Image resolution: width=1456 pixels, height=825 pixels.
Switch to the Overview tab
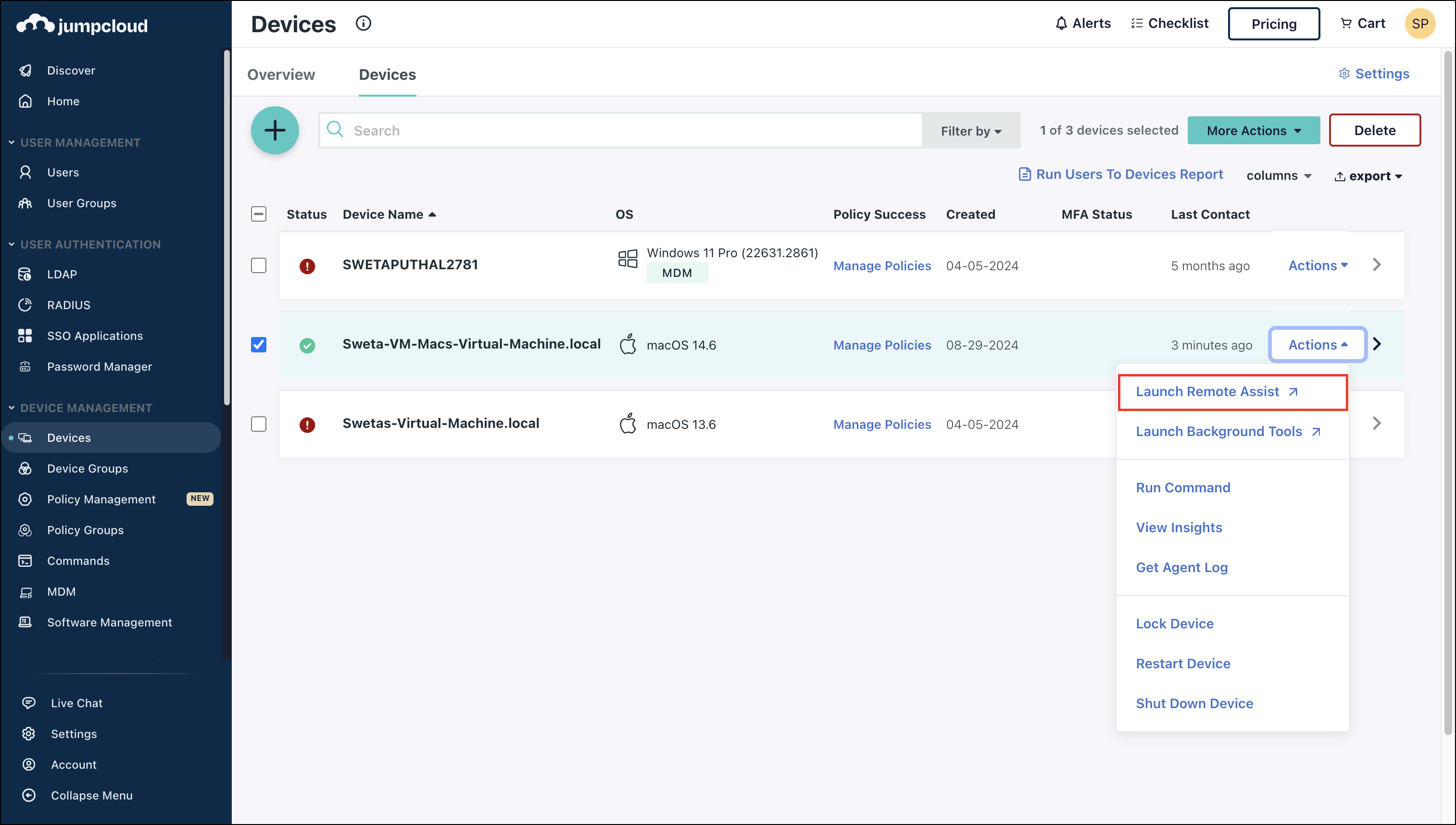pos(281,74)
